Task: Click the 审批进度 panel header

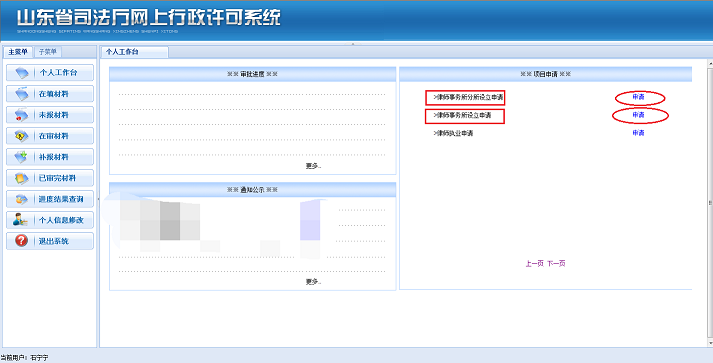Action: coord(252,74)
